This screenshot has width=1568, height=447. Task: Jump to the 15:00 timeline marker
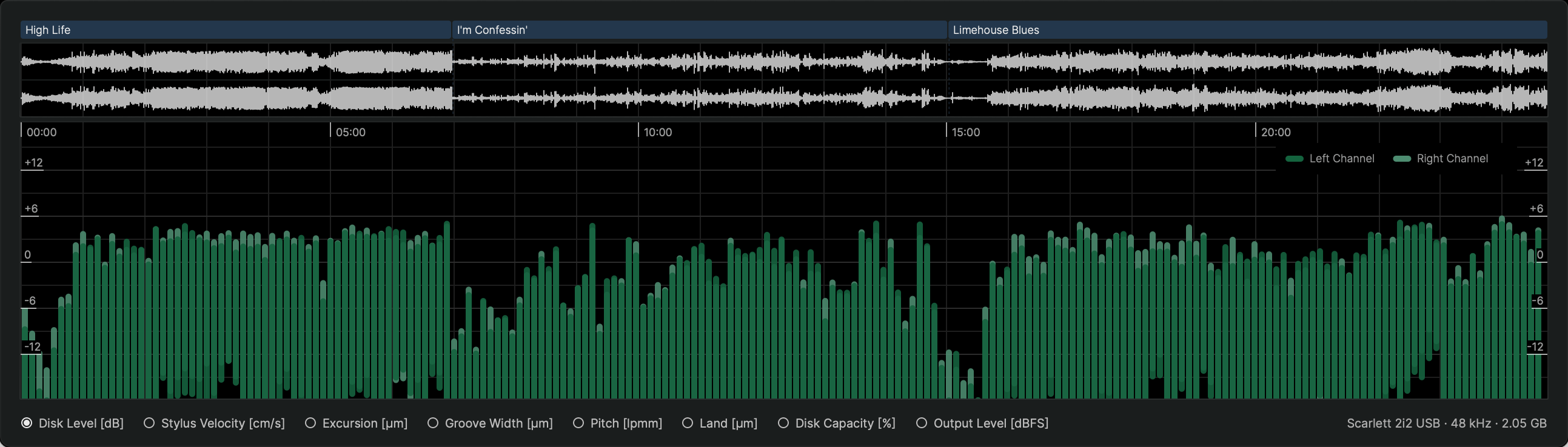coord(965,132)
